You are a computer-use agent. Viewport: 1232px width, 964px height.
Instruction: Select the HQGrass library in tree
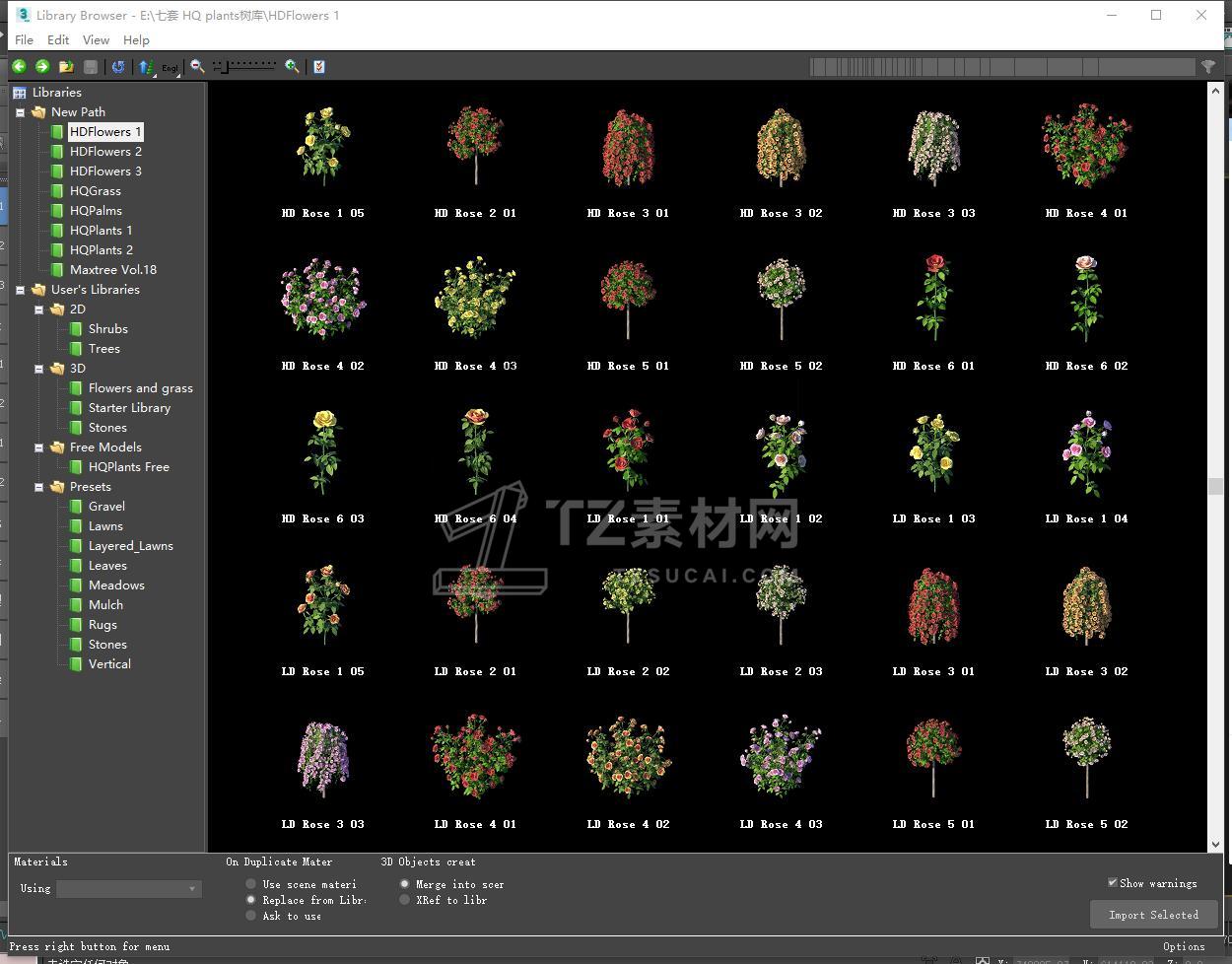click(96, 191)
